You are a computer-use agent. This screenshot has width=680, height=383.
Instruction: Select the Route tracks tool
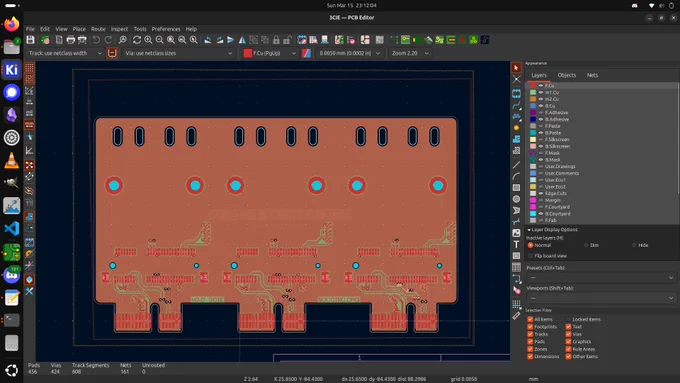click(x=516, y=105)
